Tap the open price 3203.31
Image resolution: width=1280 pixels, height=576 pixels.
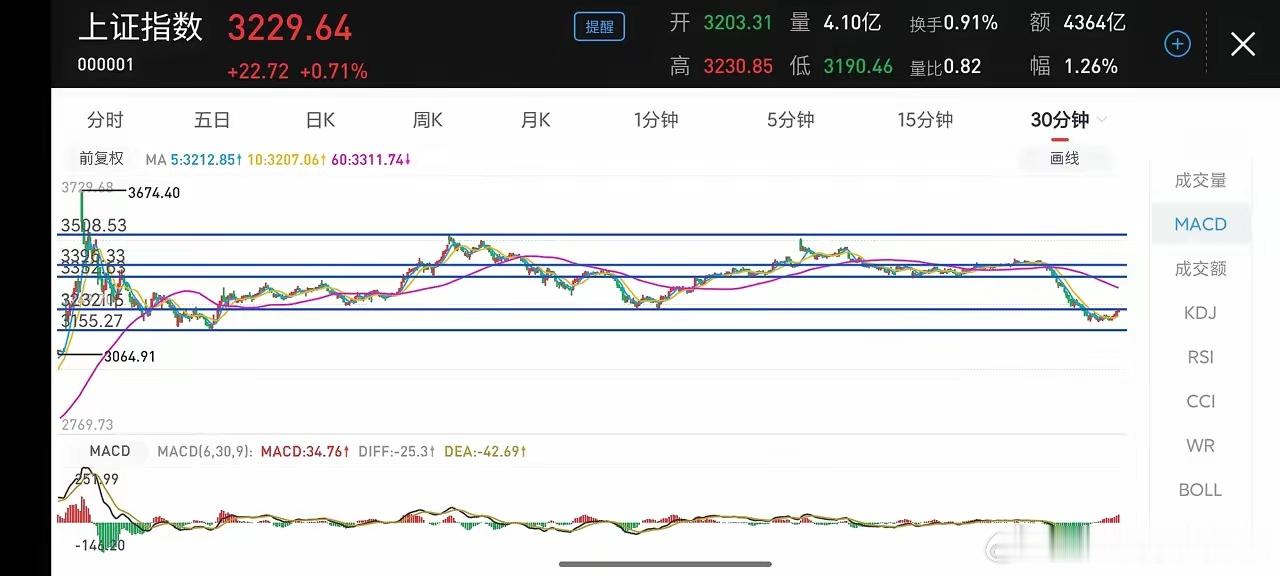click(737, 23)
